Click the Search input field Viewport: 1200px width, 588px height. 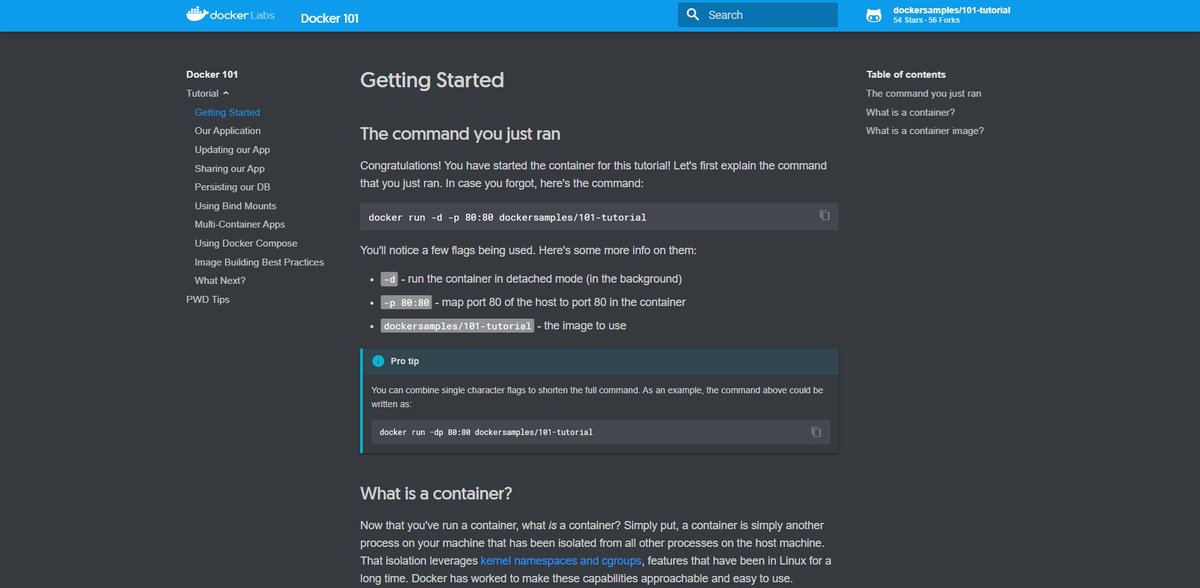(758, 15)
